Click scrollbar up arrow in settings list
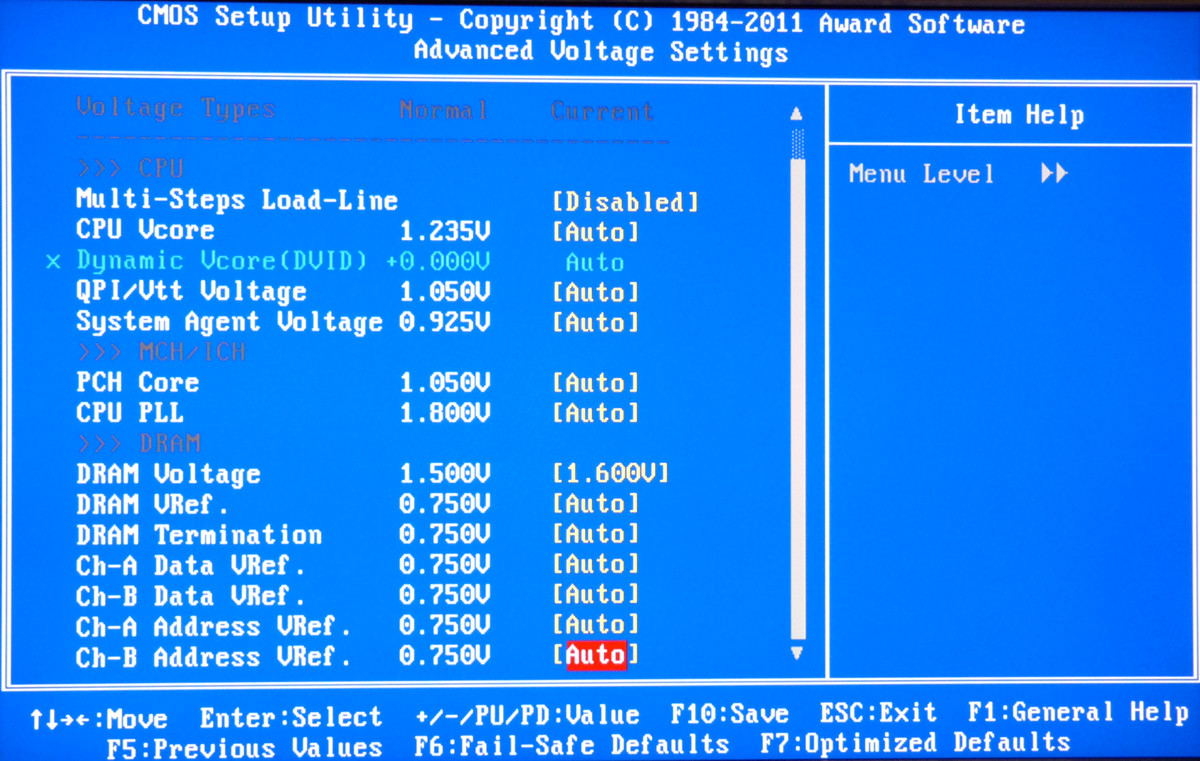 pyautogui.click(x=796, y=114)
